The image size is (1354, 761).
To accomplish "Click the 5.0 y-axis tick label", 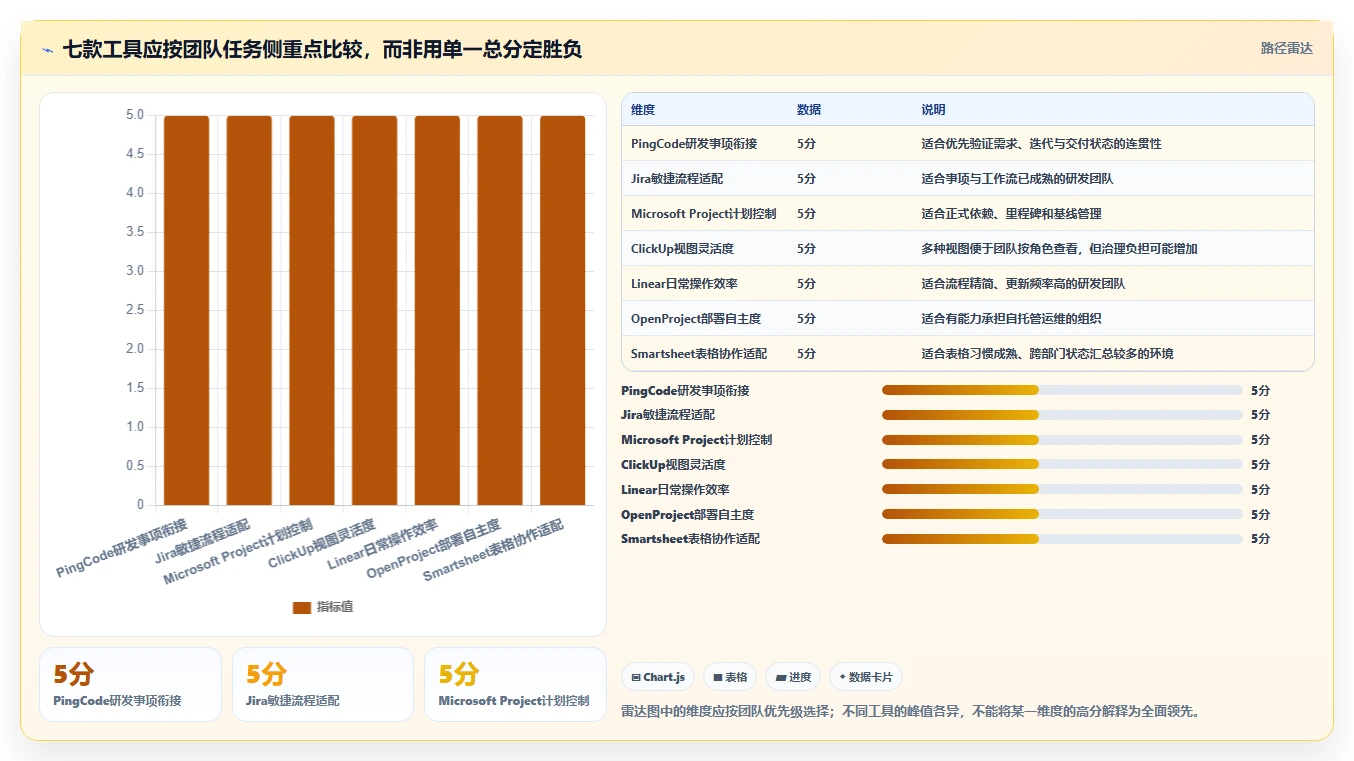I will click(x=135, y=115).
